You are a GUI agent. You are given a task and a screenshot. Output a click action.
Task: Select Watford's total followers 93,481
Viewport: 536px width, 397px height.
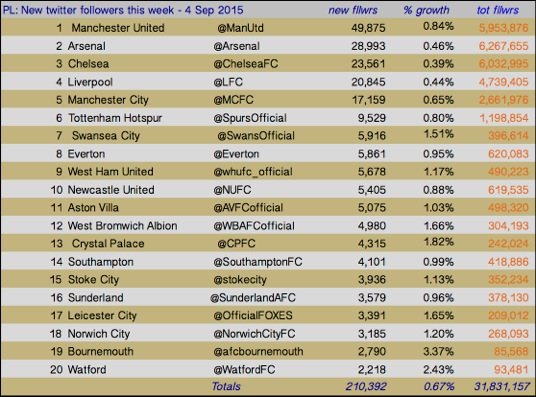[x=511, y=369]
